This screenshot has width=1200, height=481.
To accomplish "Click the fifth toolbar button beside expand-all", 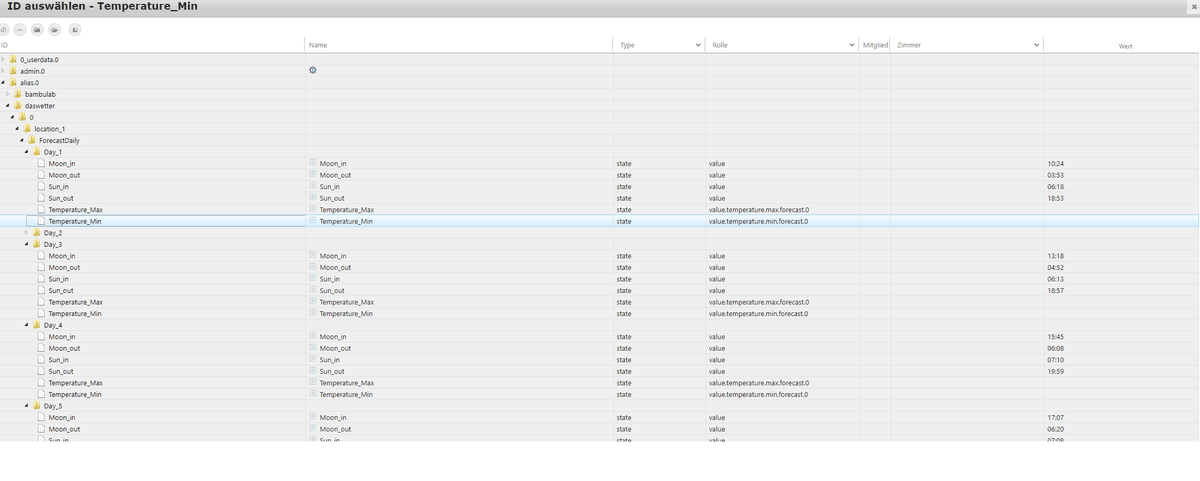I will (75, 29).
